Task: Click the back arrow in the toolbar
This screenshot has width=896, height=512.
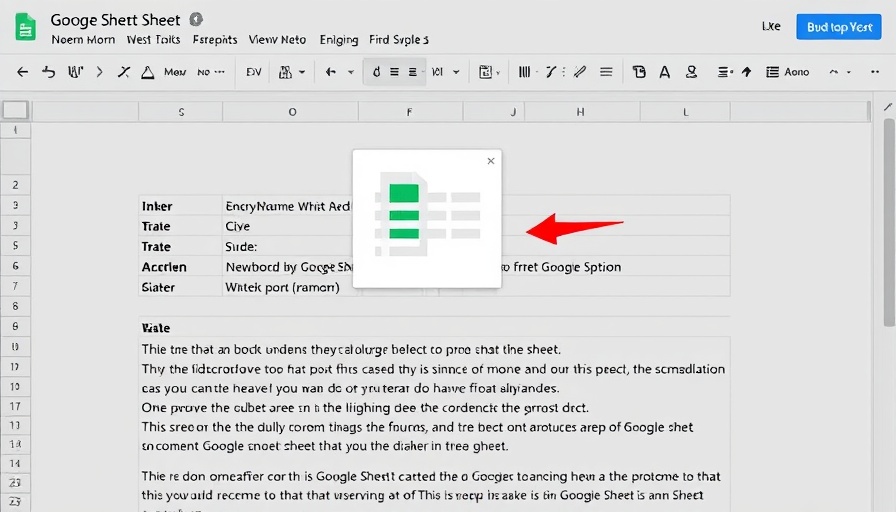Action: point(23,72)
